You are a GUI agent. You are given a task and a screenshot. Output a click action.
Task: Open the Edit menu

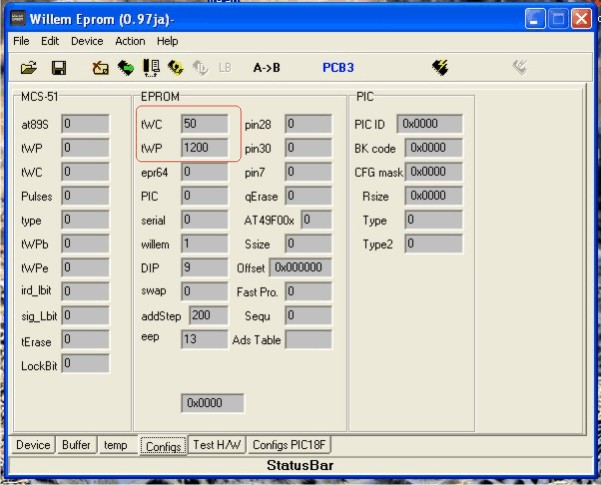[50, 41]
